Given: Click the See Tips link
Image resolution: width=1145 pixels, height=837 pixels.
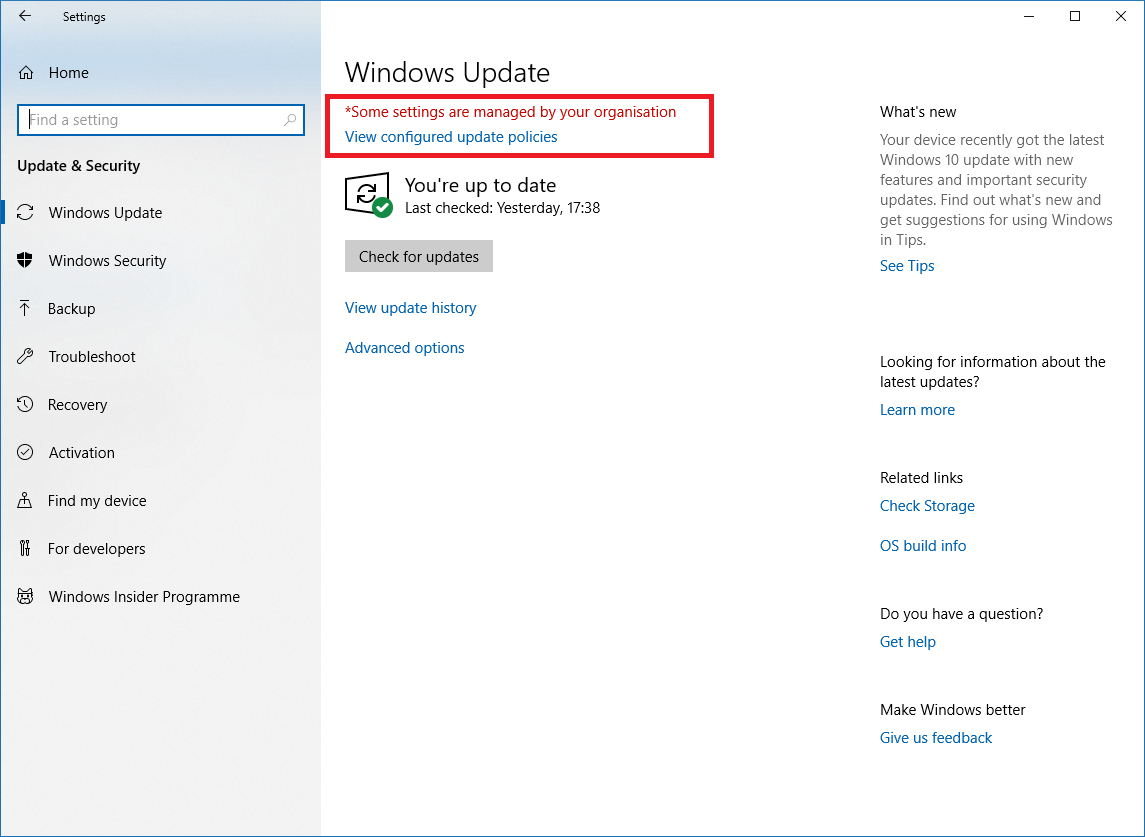Looking at the screenshot, I should click(x=907, y=266).
